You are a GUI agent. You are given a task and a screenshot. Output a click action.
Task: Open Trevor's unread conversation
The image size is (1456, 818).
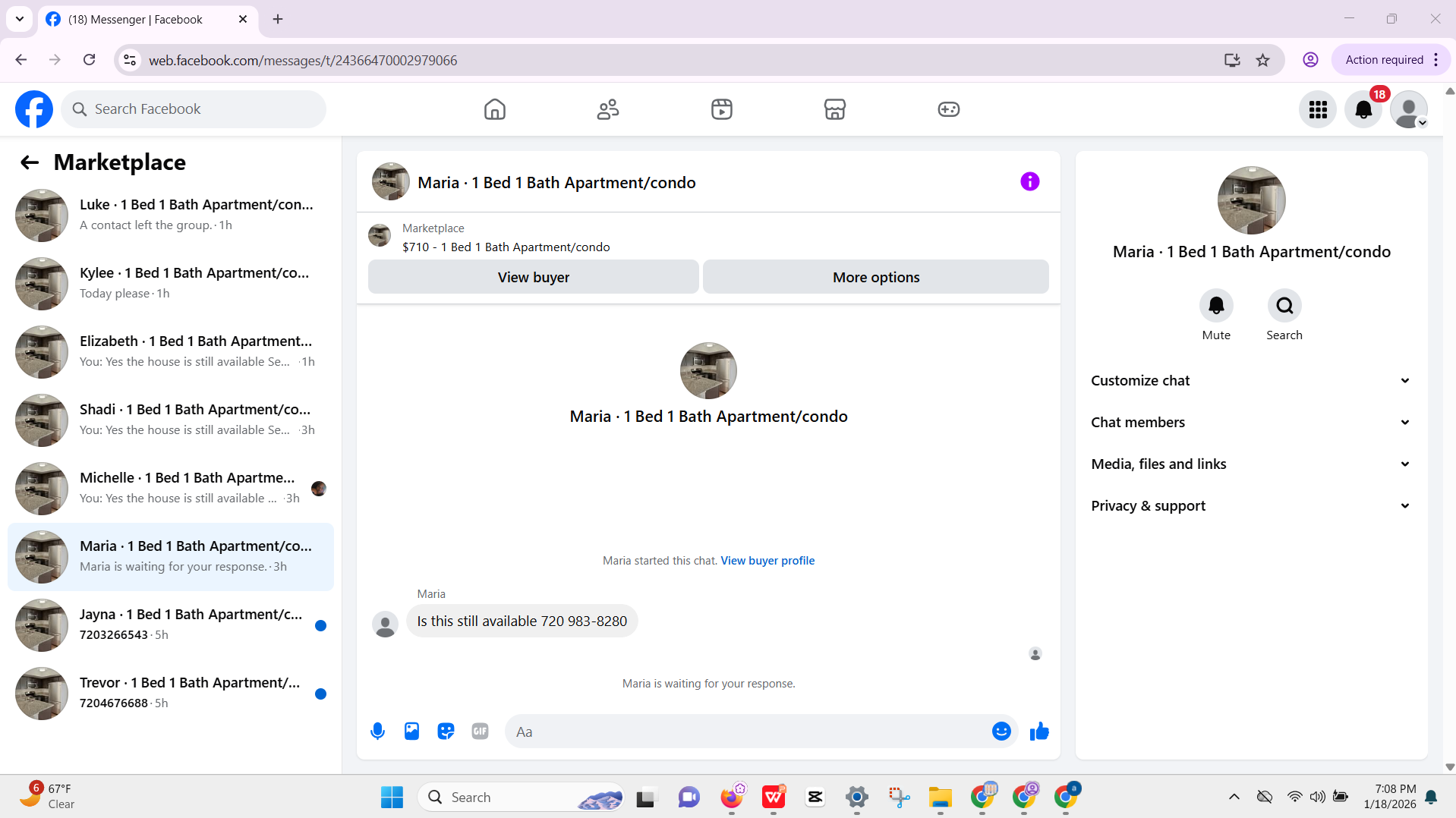coord(171,694)
